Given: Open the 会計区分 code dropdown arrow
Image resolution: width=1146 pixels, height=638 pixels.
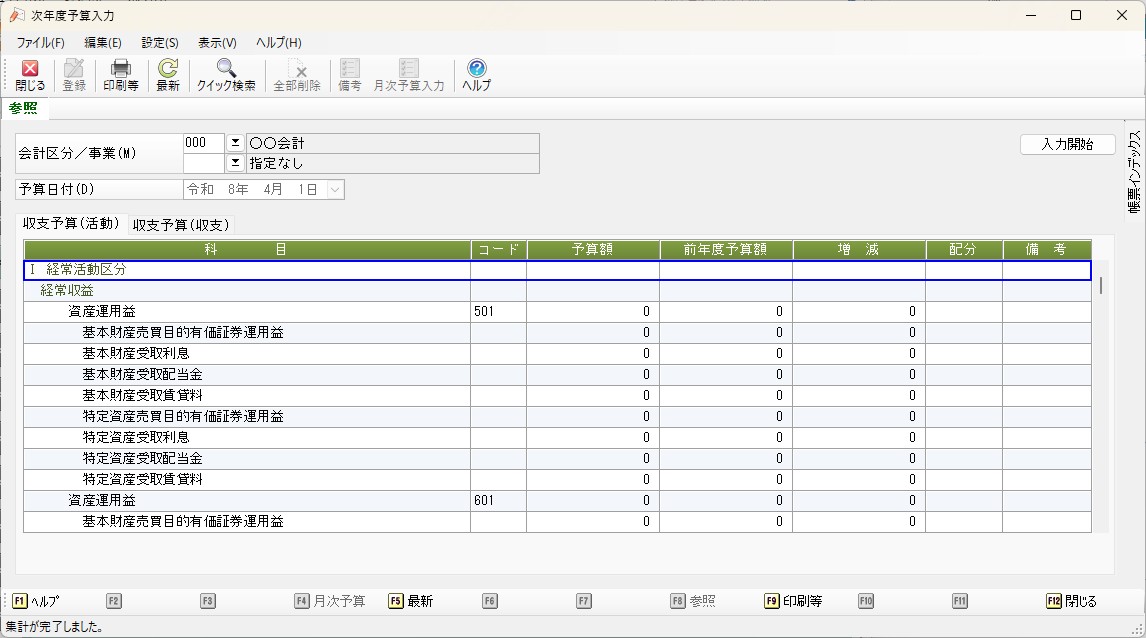Looking at the screenshot, I should coord(236,143).
